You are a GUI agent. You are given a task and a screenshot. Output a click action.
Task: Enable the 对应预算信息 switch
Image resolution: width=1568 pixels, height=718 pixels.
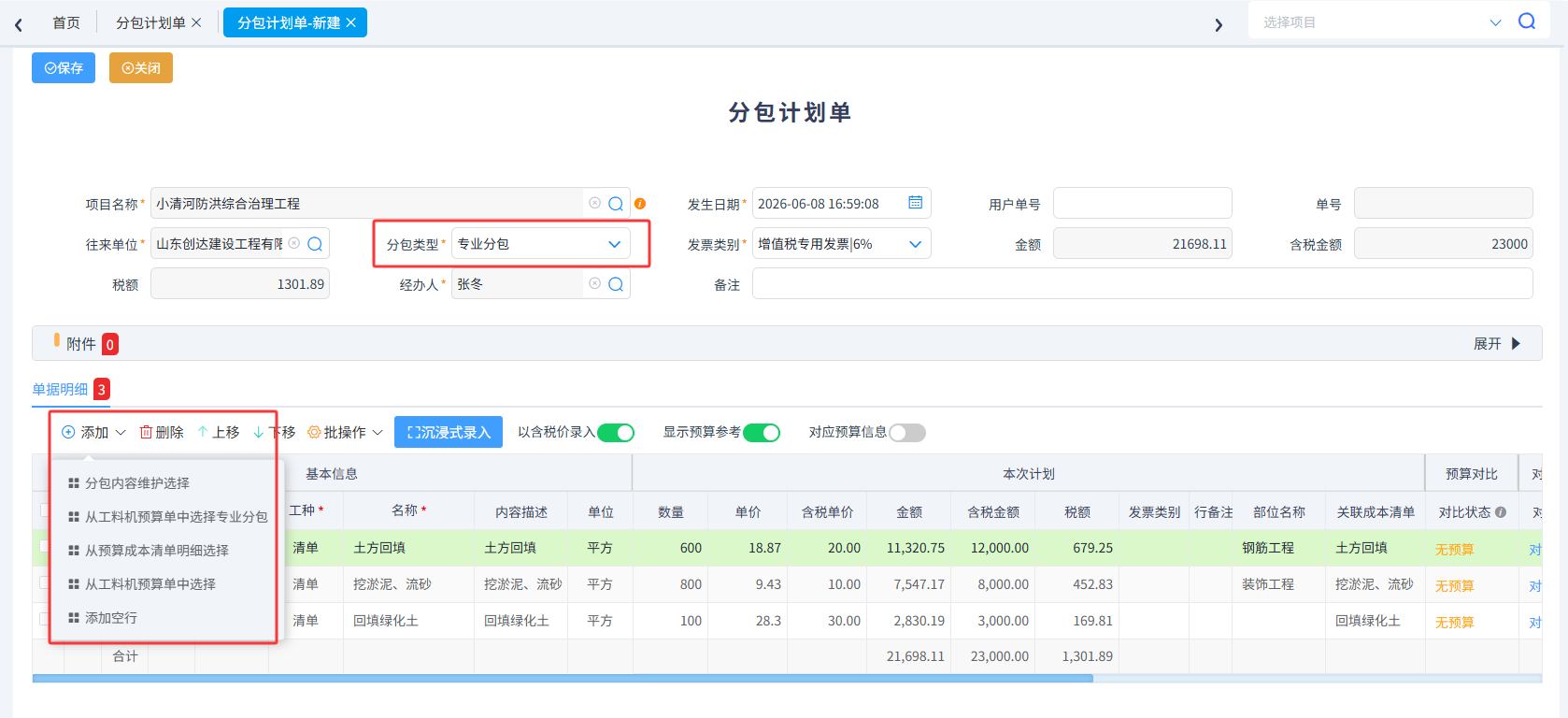coord(907,432)
